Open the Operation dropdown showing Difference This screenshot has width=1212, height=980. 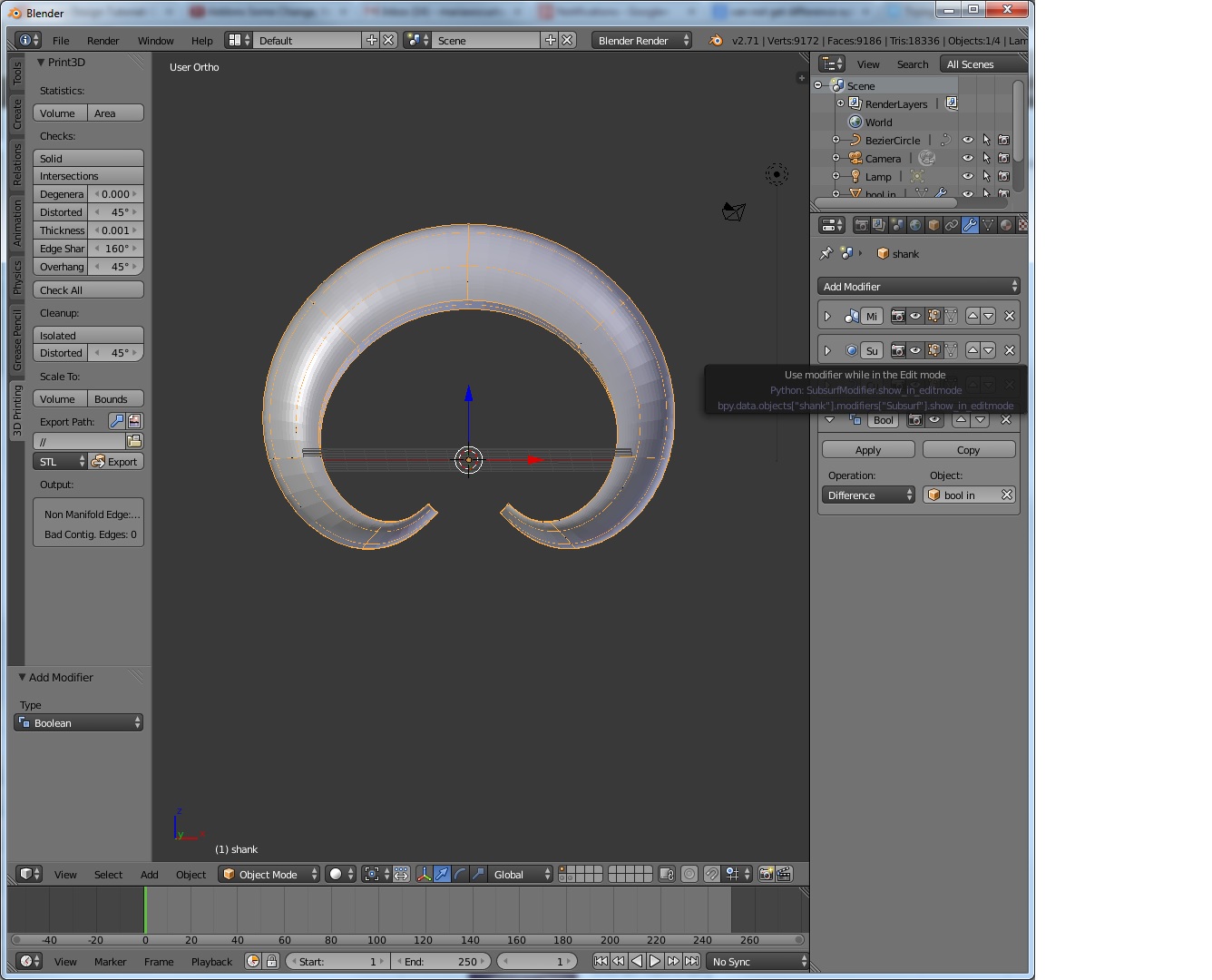[x=868, y=495]
